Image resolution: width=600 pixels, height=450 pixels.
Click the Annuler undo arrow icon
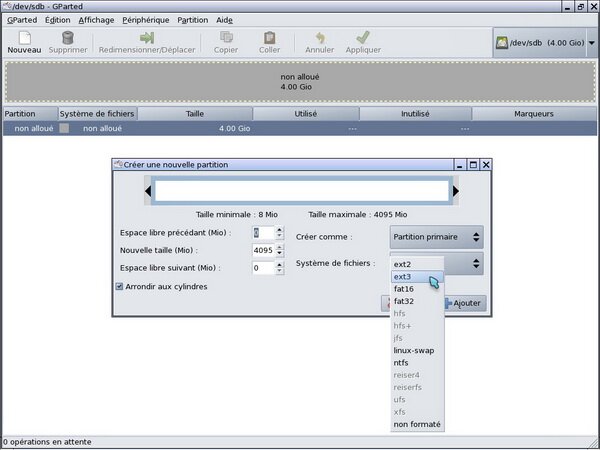pyautogui.click(x=320, y=38)
